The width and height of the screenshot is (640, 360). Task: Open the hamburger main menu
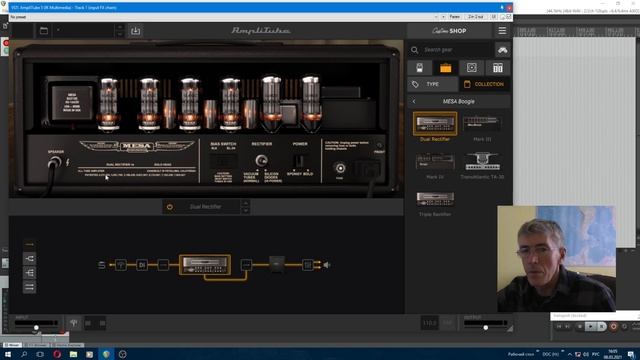[x=502, y=31]
